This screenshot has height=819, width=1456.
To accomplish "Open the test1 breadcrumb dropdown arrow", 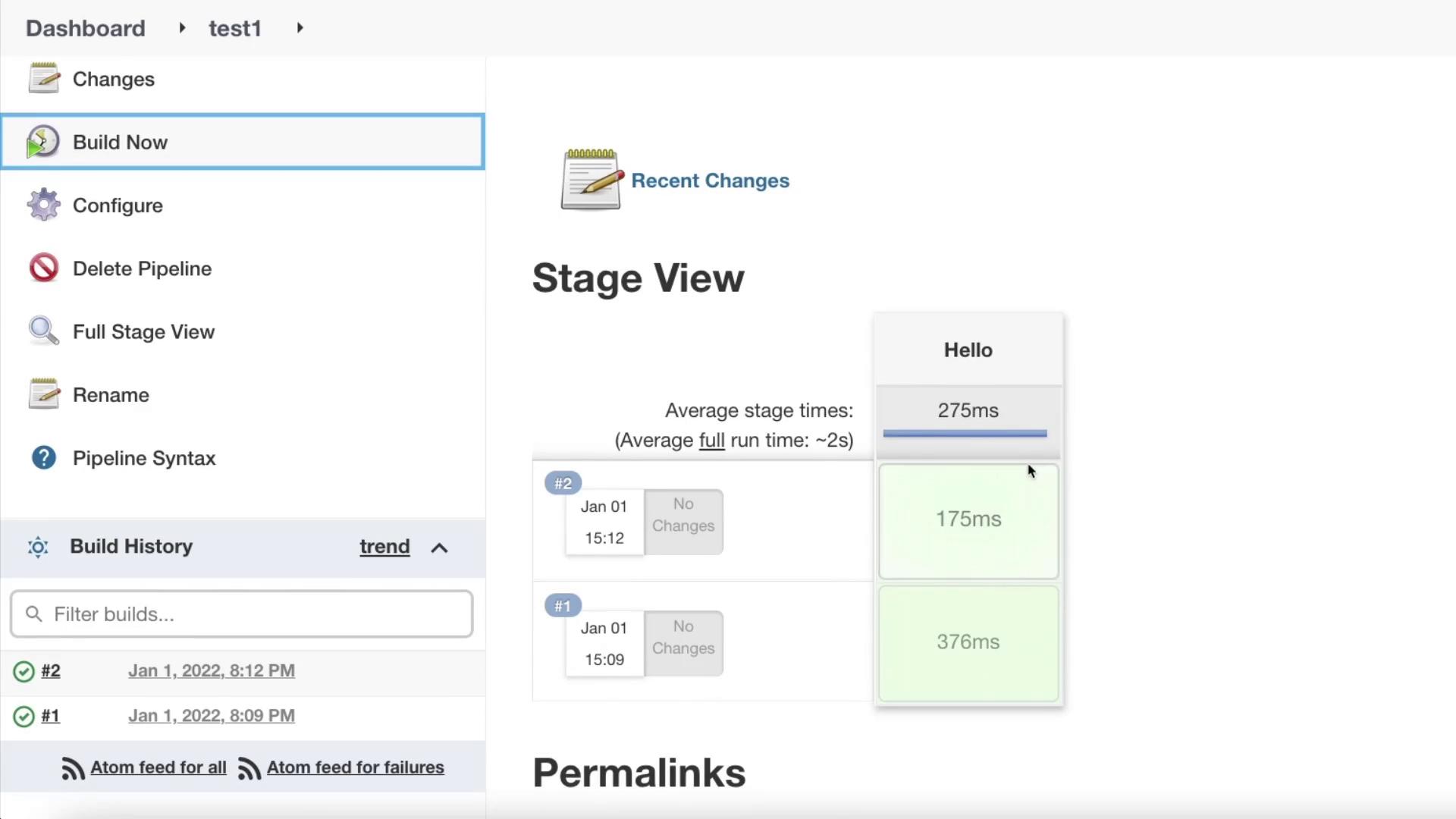I will [300, 28].
